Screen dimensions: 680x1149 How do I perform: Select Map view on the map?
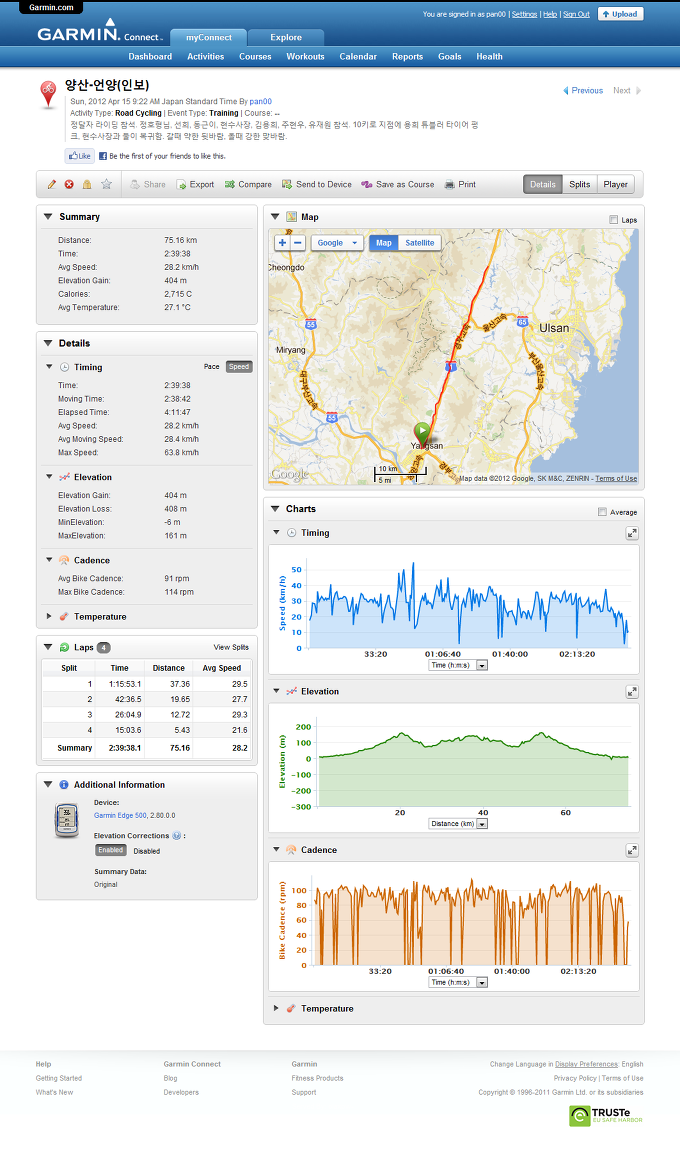tap(384, 243)
